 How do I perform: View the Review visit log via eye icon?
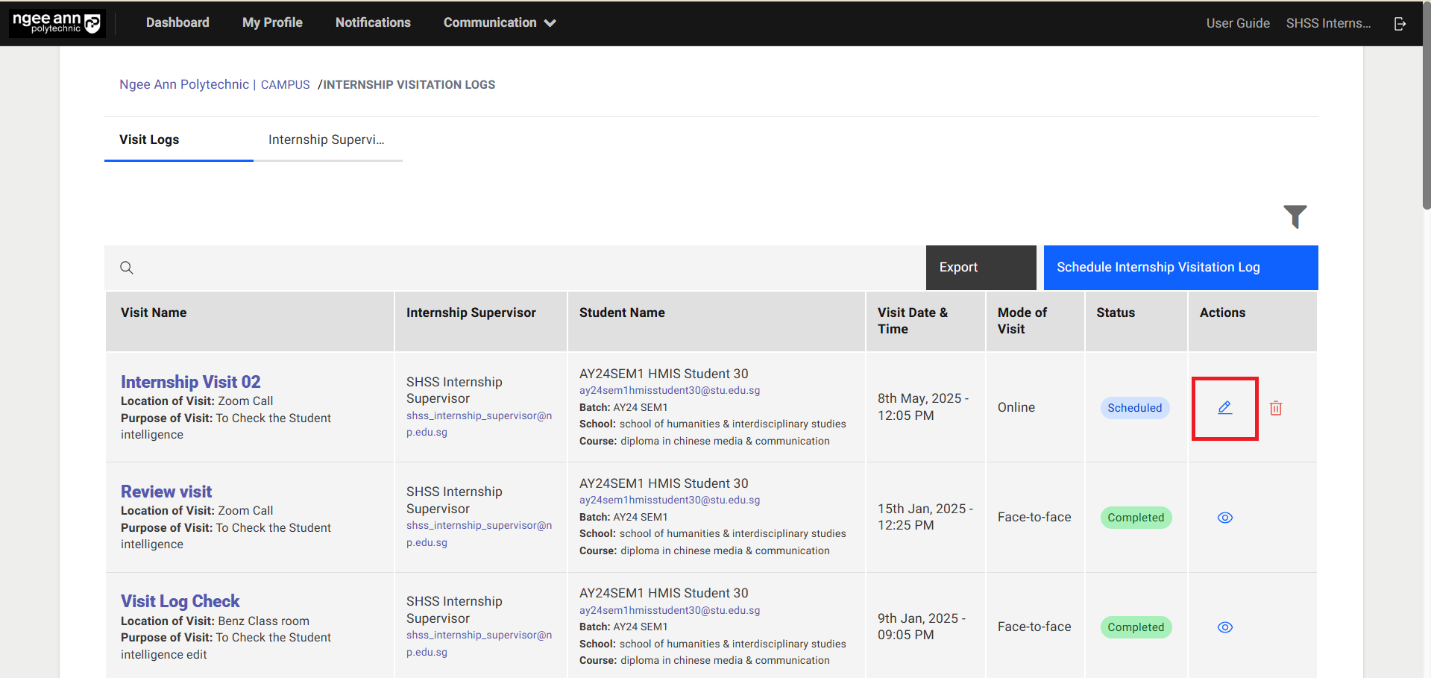1225,518
